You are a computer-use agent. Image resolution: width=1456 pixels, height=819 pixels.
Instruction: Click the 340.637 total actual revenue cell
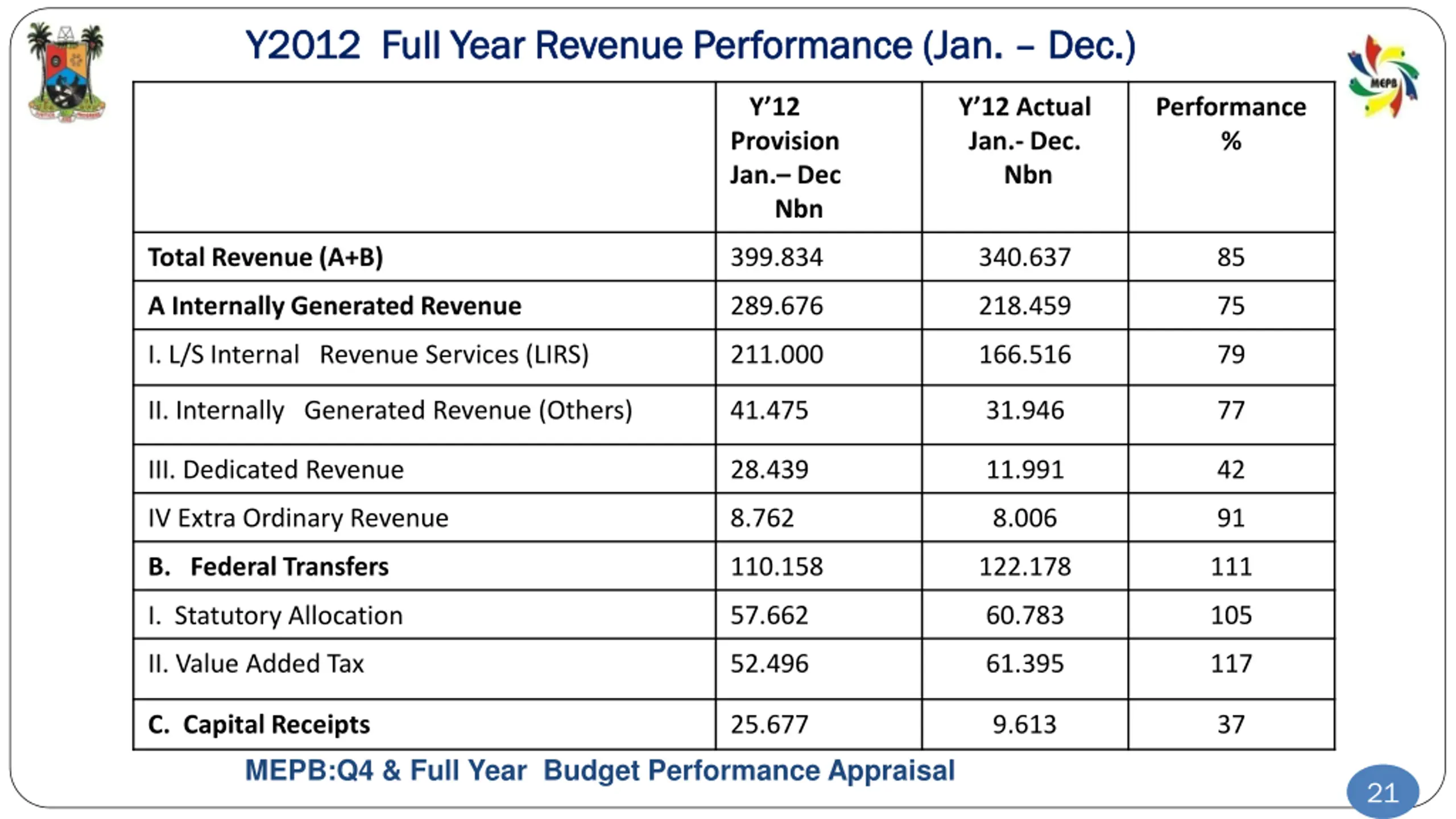click(x=1024, y=257)
